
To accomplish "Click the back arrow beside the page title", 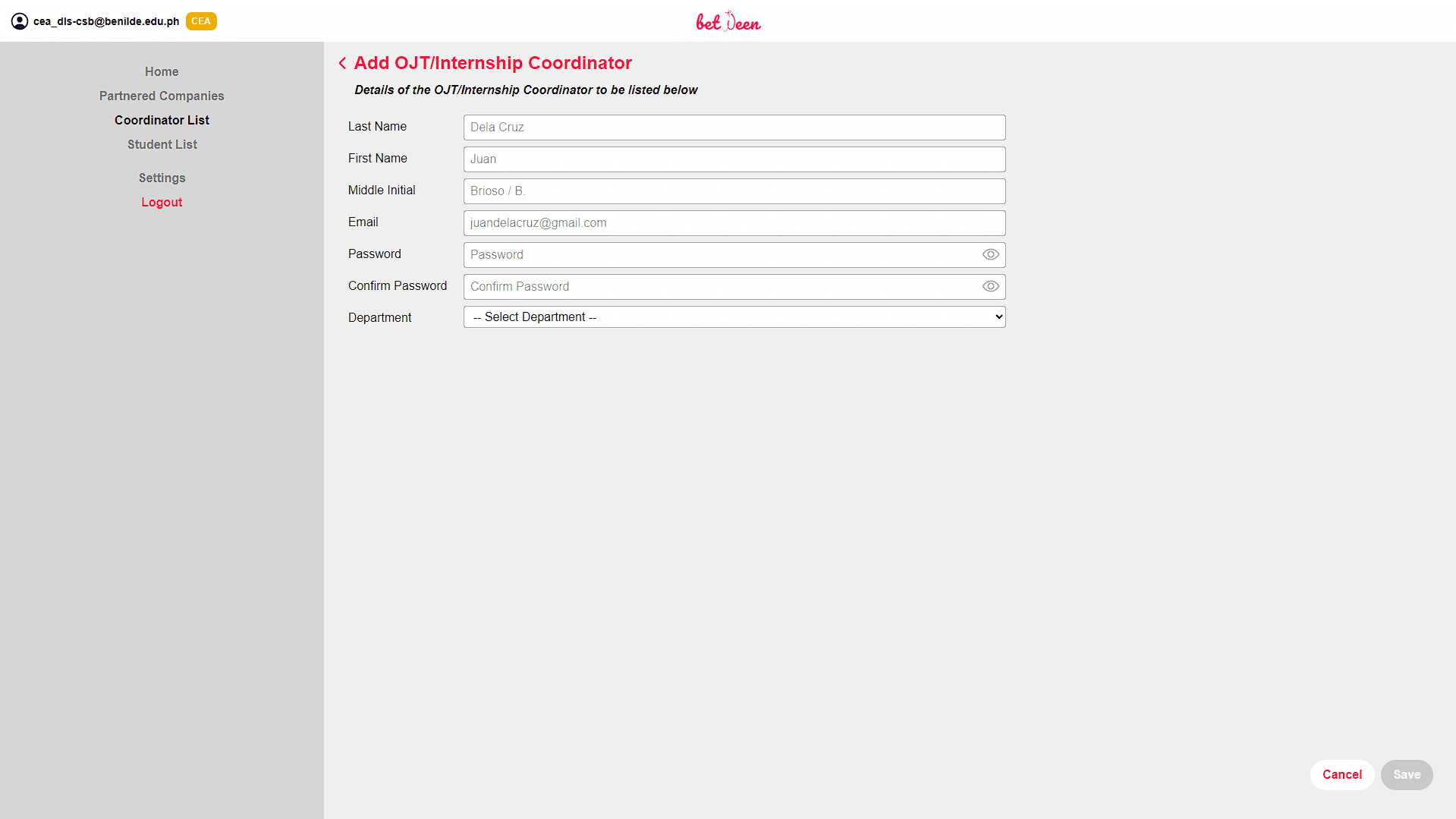I will (x=342, y=63).
